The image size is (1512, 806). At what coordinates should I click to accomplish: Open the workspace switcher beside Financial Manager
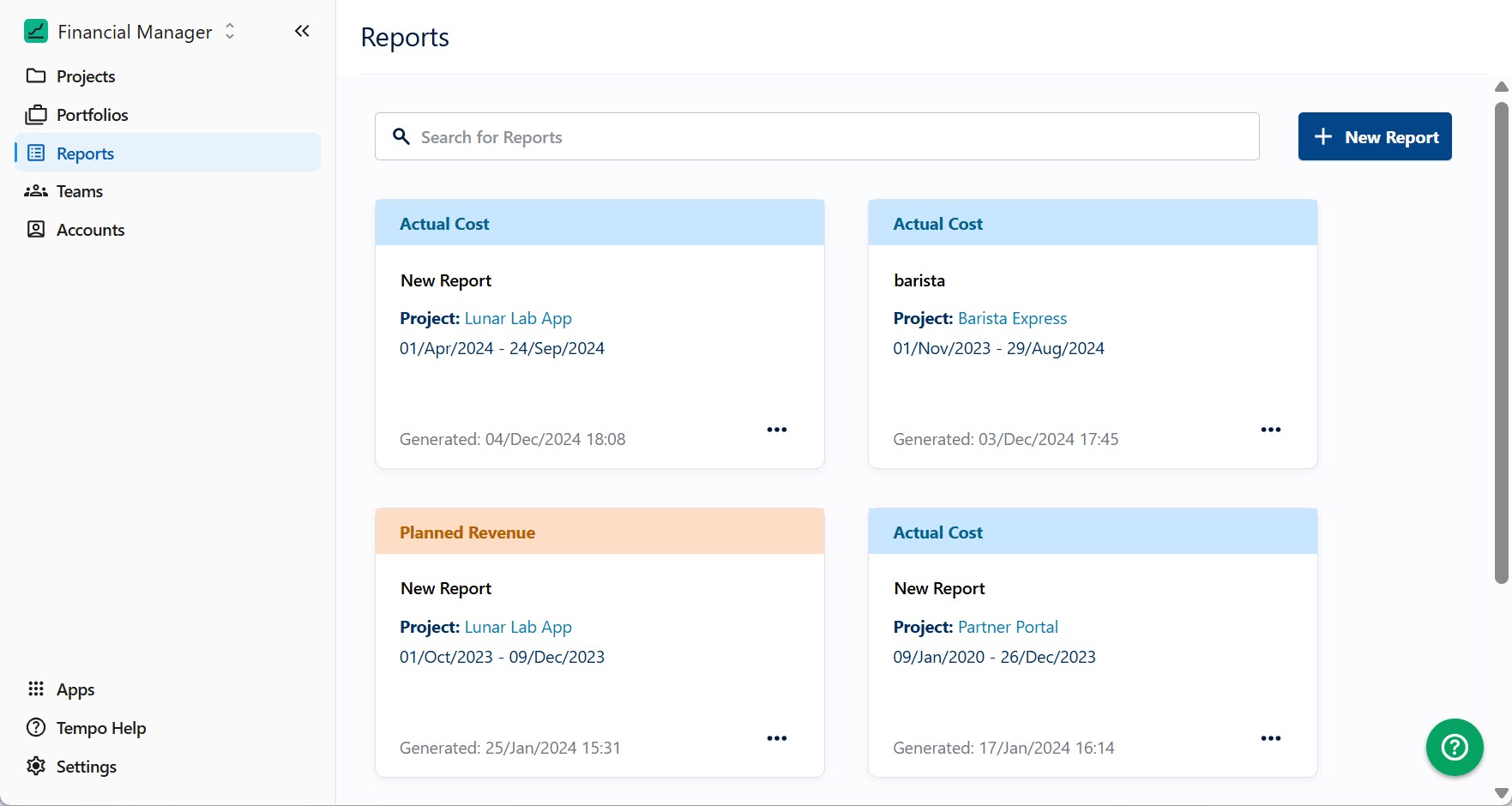[229, 31]
